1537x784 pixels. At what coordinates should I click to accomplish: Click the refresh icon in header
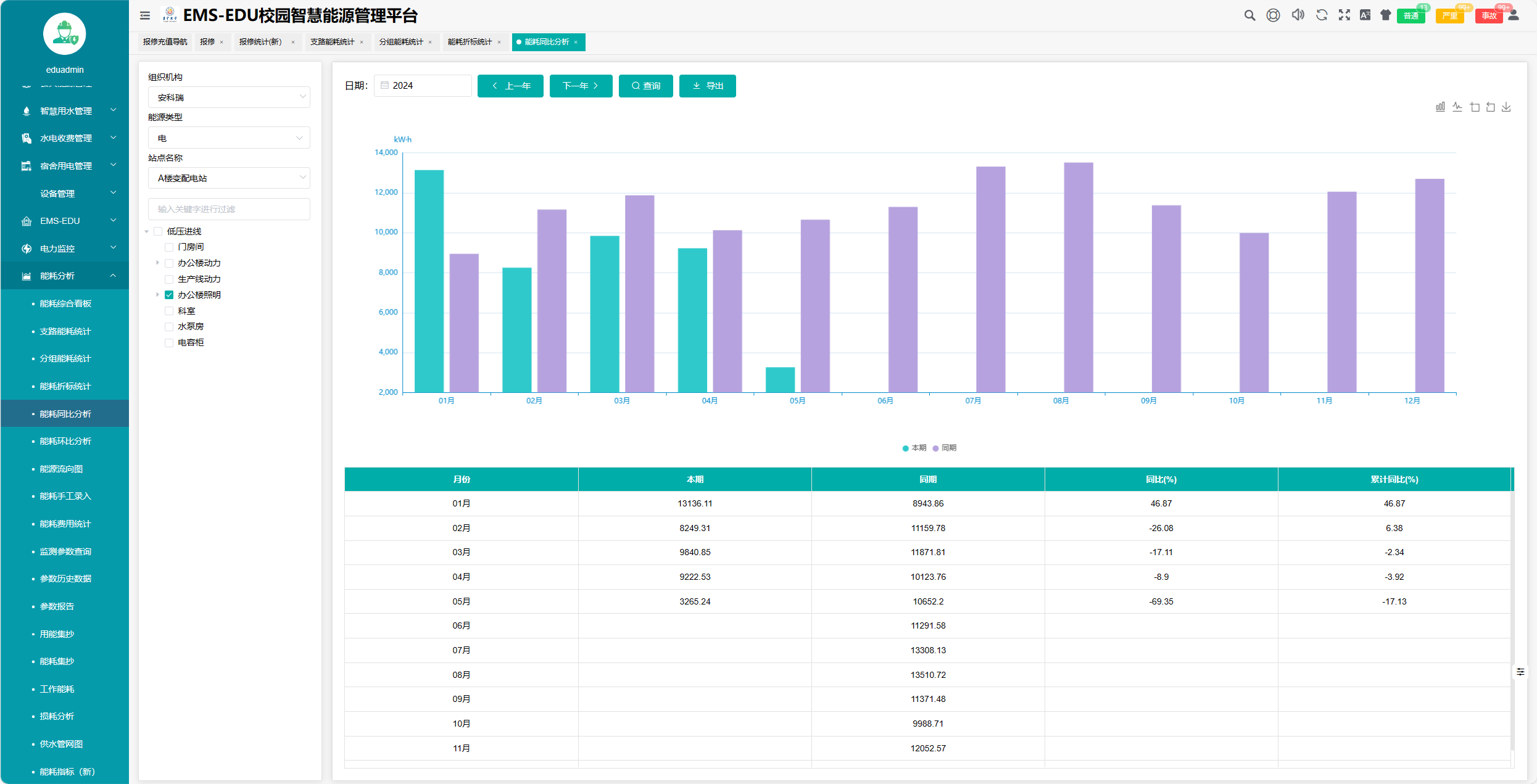point(1322,15)
